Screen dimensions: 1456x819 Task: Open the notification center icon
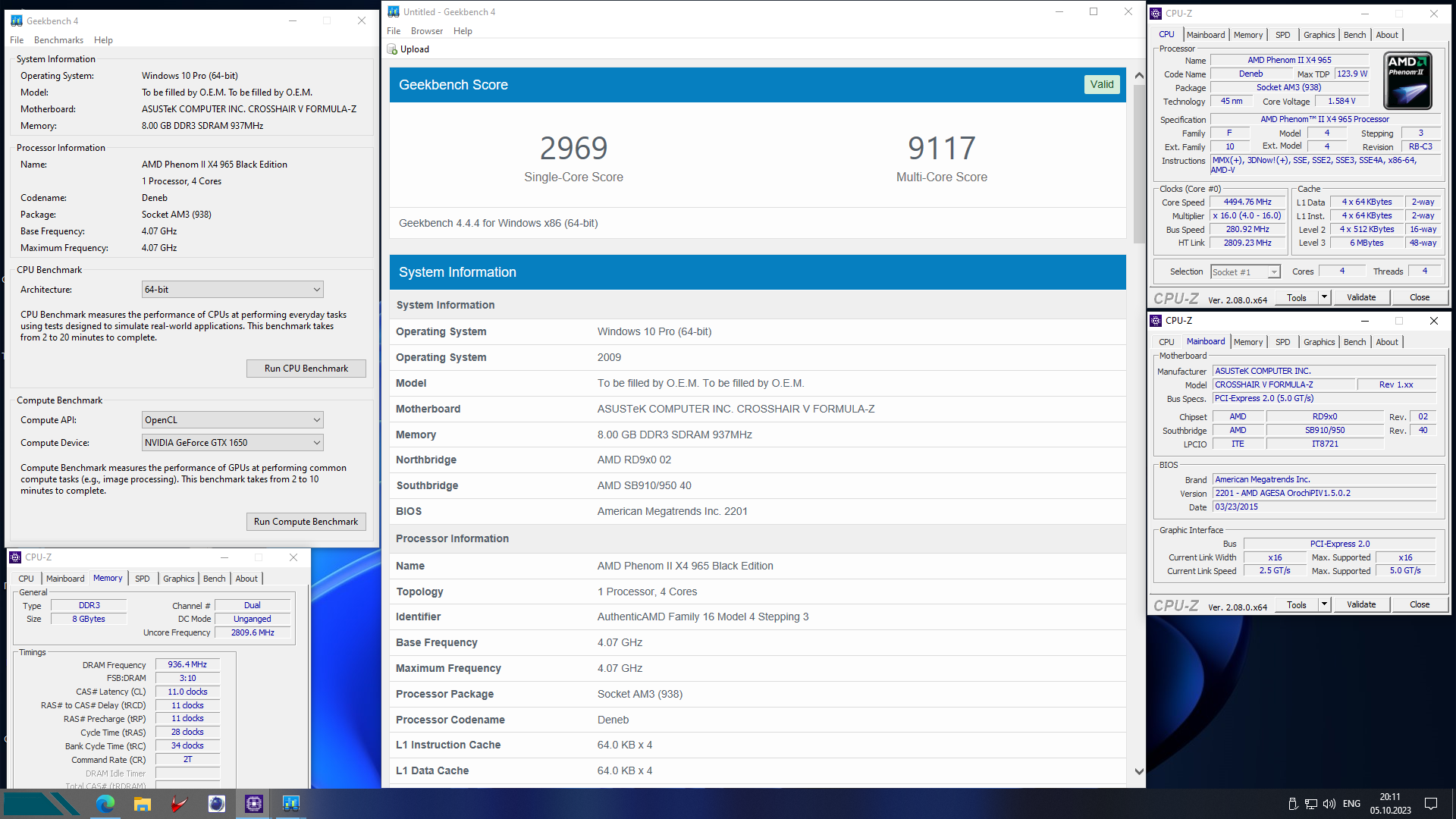(x=1431, y=804)
